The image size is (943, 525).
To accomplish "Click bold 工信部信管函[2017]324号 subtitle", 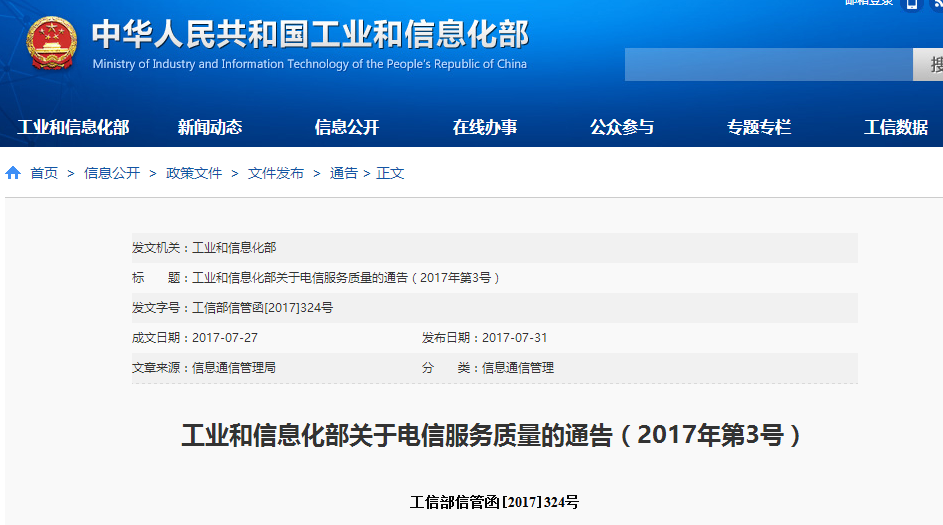I will coord(494,502).
